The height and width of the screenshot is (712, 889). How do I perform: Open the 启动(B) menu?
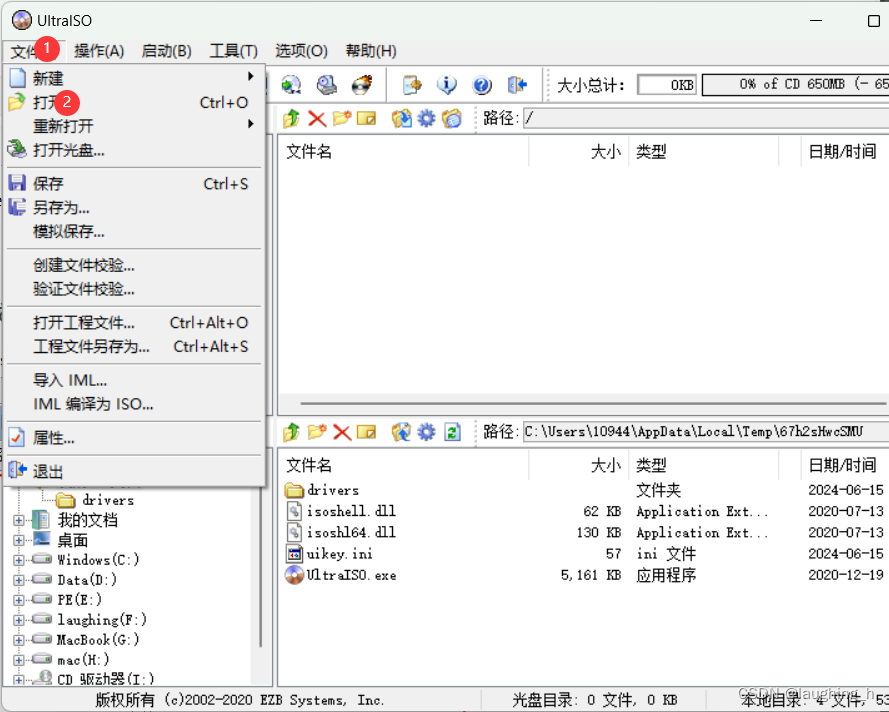[x=166, y=51]
